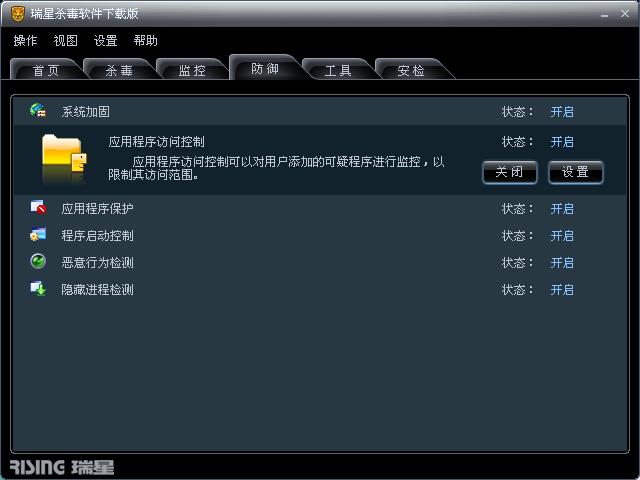Toggle the 开启 status of 系统加固
Image resolution: width=640 pixels, height=480 pixels.
coord(562,111)
